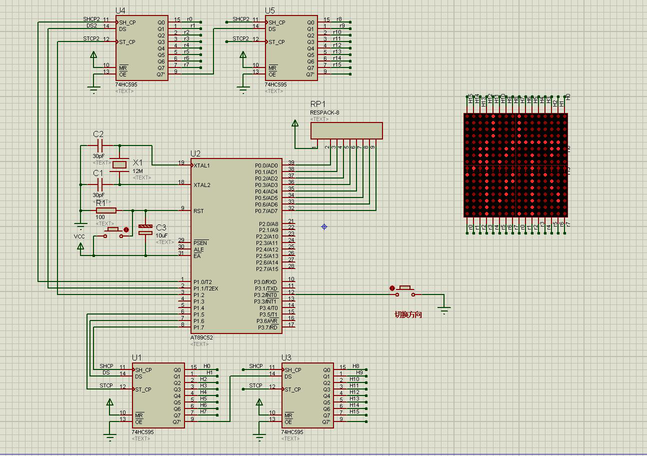Click the SHCP net label at U1
Image resolution: width=647 pixels, height=456 pixels.
(x=106, y=366)
